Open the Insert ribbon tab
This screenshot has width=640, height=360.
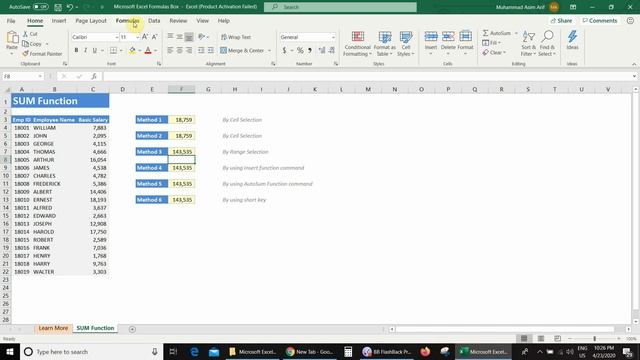59,20
